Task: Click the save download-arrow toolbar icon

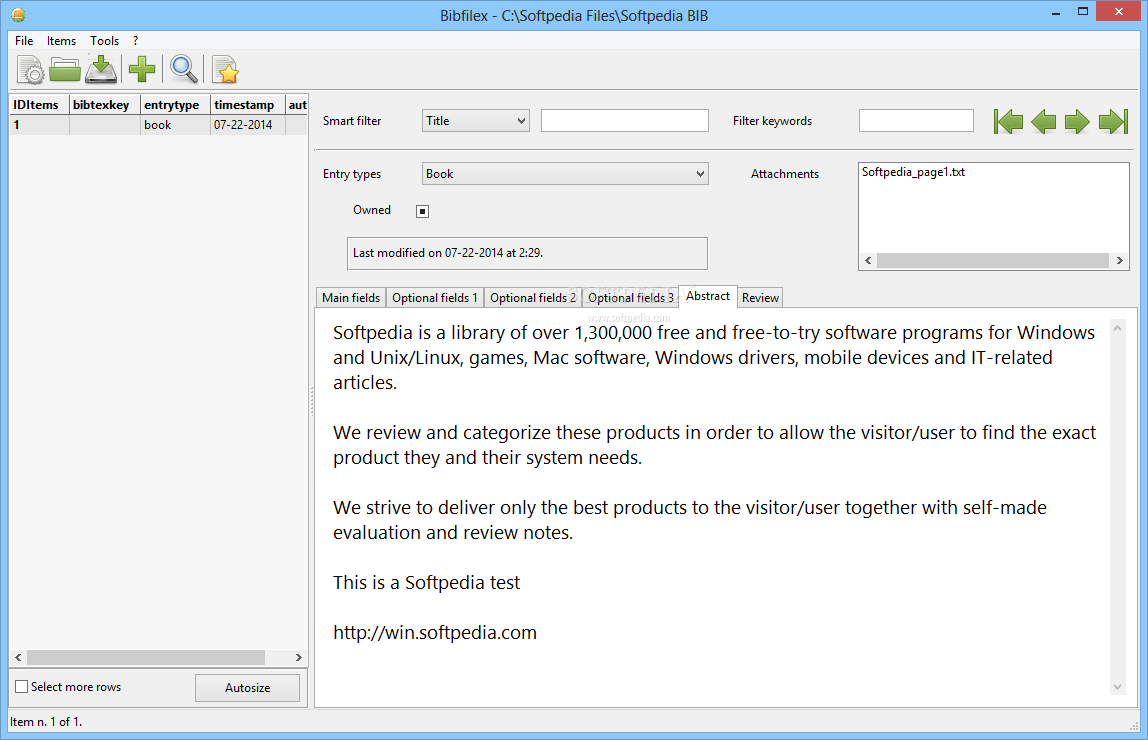Action: (101, 70)
